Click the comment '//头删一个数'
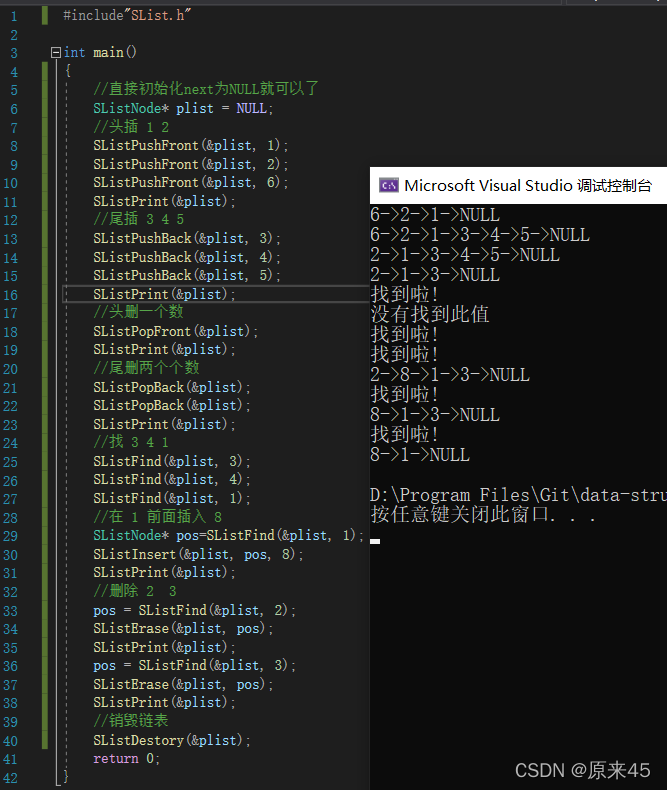Viewport: 667px width, 790px height. tap(138, 312)
